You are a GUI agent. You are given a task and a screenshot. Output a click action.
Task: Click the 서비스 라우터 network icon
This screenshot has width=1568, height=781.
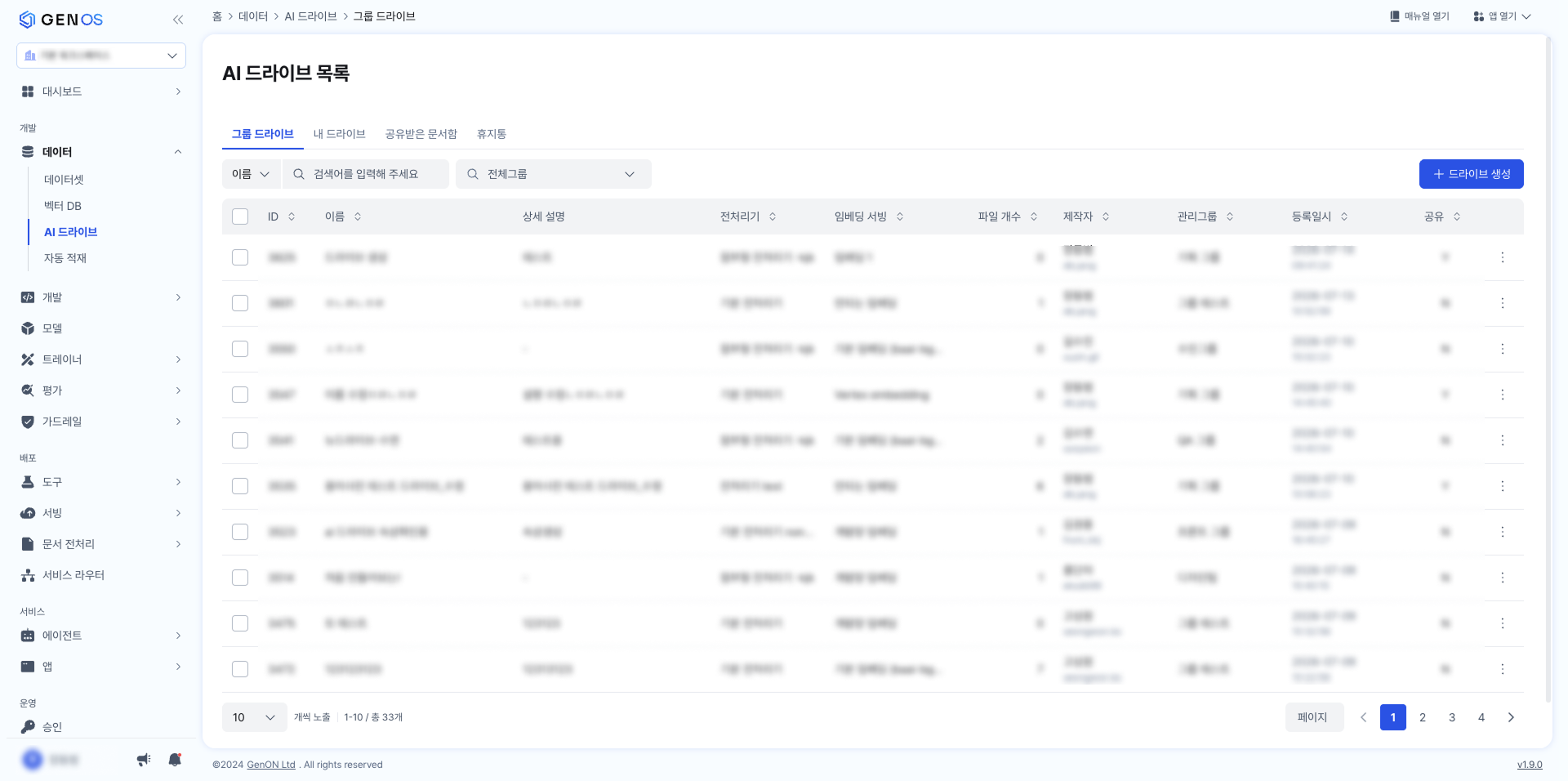pyautogui.click(x=28, y=575)
